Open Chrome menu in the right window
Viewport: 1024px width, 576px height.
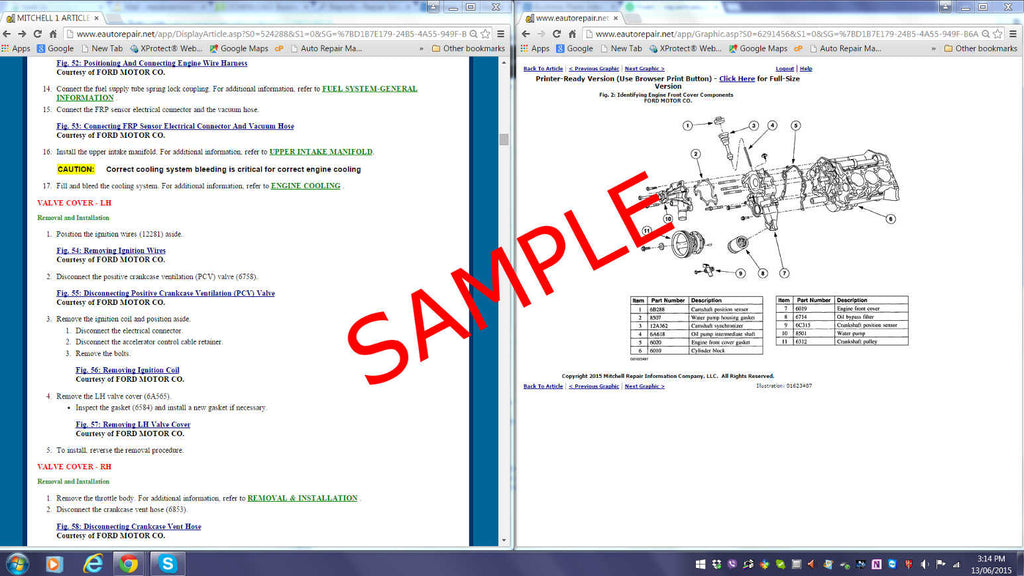tap(1012, 33)
